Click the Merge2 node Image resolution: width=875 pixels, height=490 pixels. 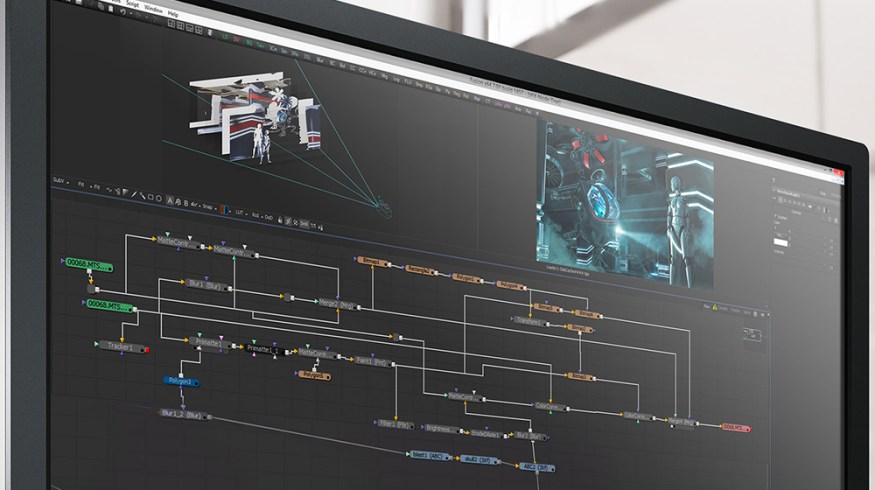tap(339, 304)
